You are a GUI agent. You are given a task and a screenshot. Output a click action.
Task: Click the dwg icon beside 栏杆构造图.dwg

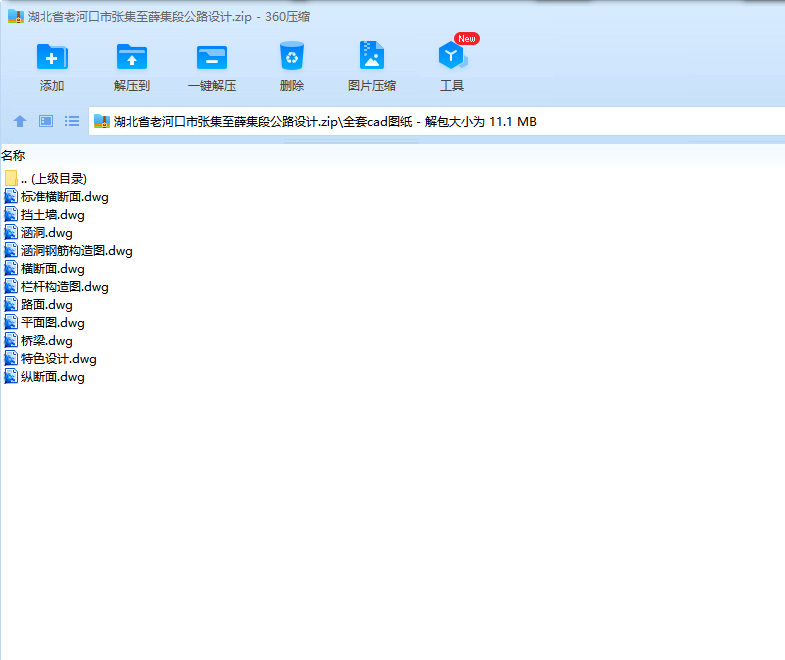(x=11, y=286)
